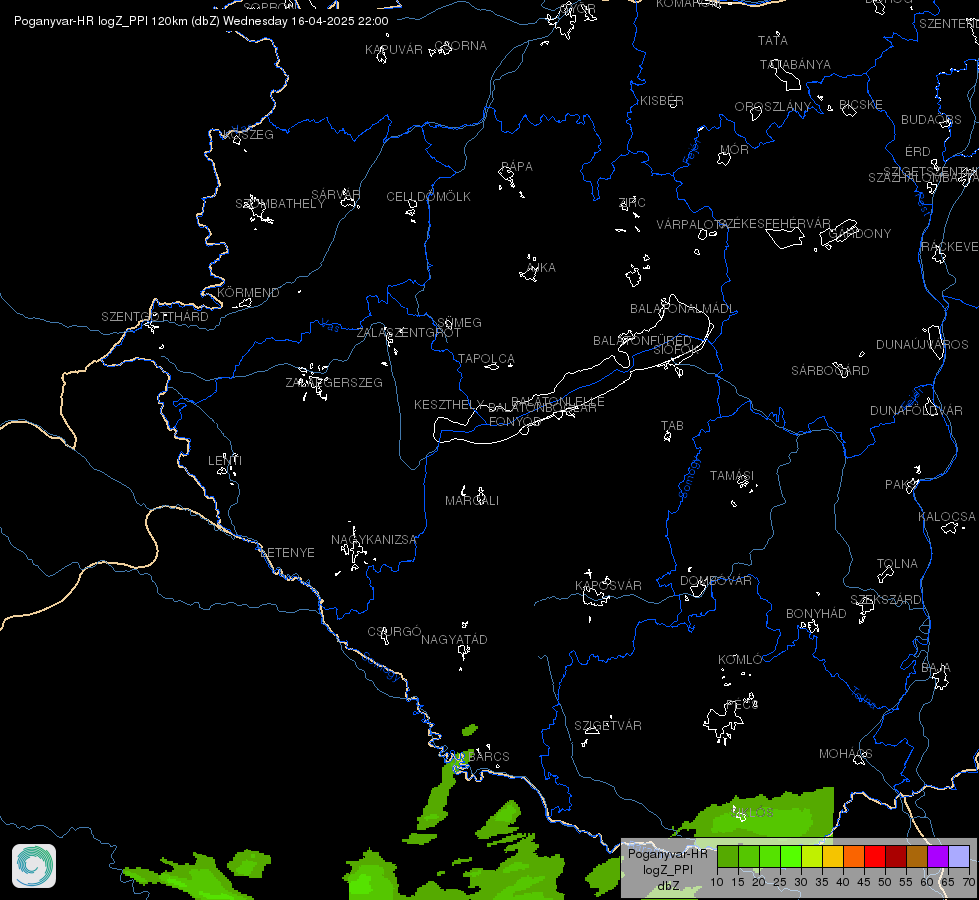Click the yellow-green 30-35 dBZ legend swatch
Viewport: 979px width, 900px height.
pos(812,856)
